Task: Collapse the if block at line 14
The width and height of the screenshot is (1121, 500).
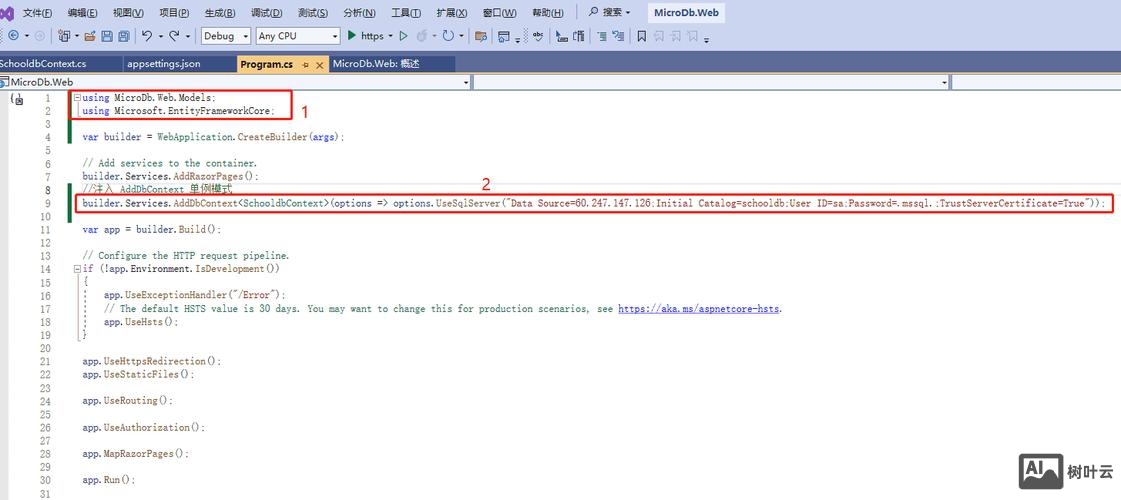Action: point(76,269)
